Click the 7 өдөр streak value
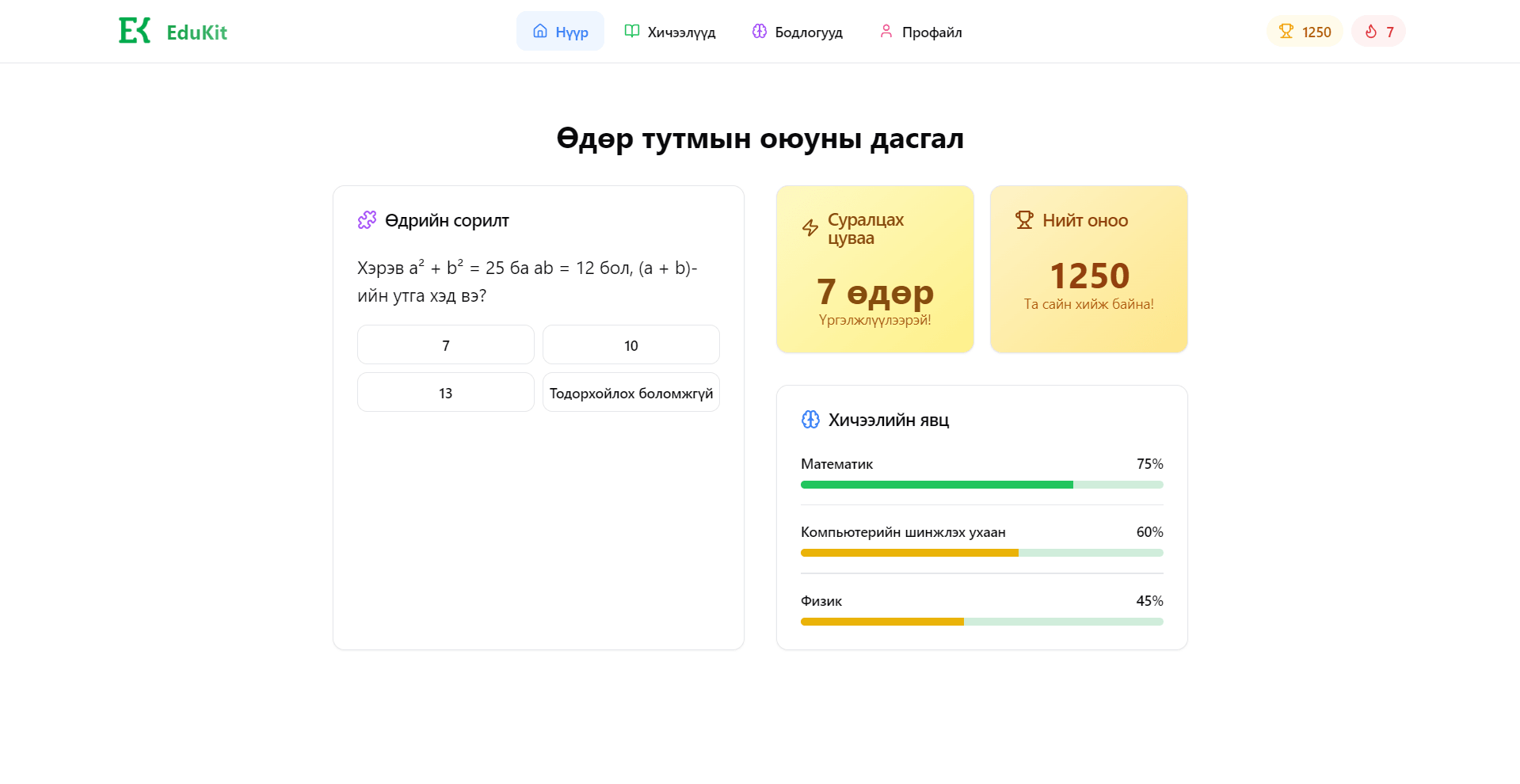 [x=875, y=291]
